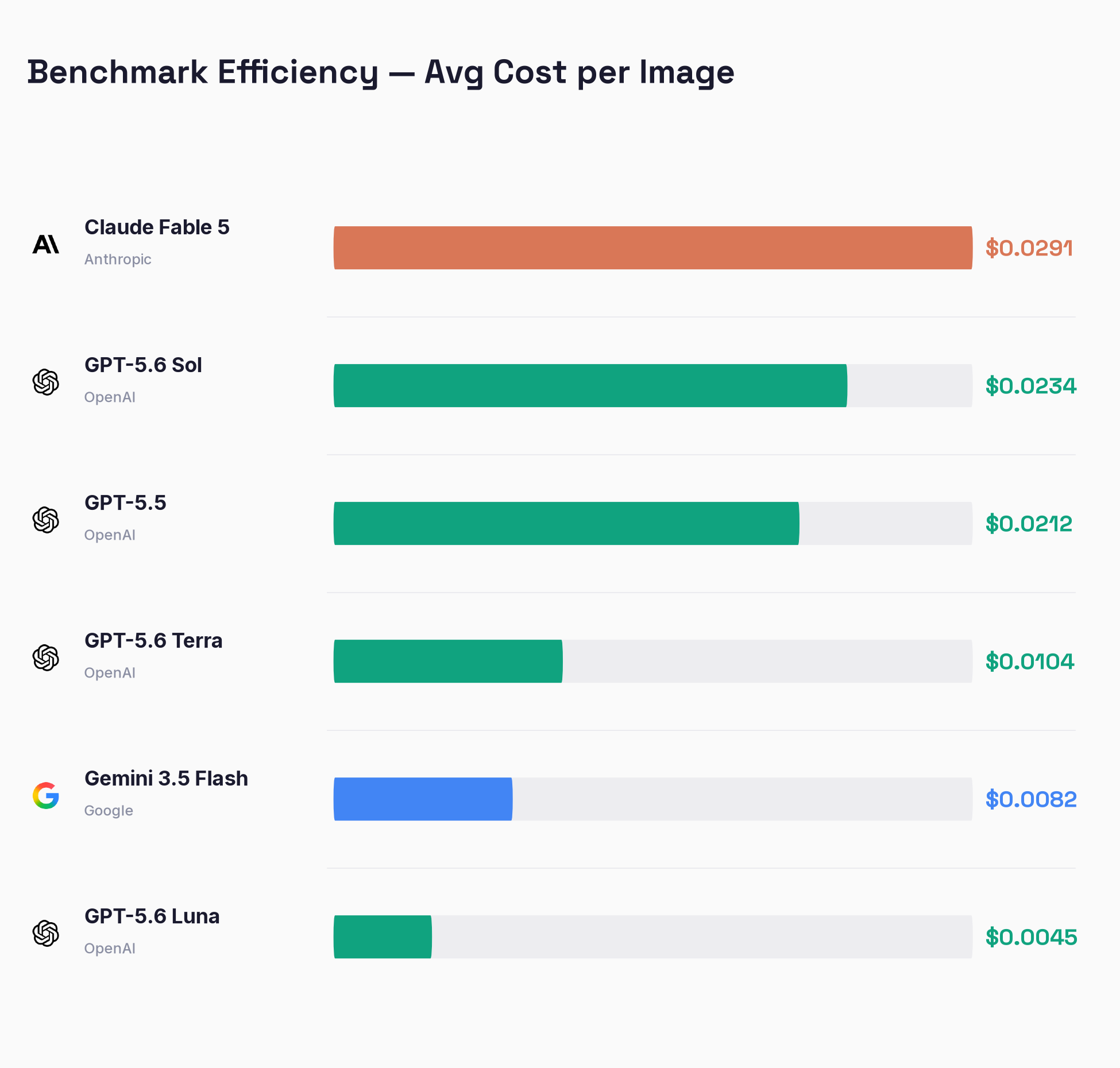Click the green GPT-5.5 cost bar
The width and height of the screenshot is (1120, 1068).
pos(566,524)
